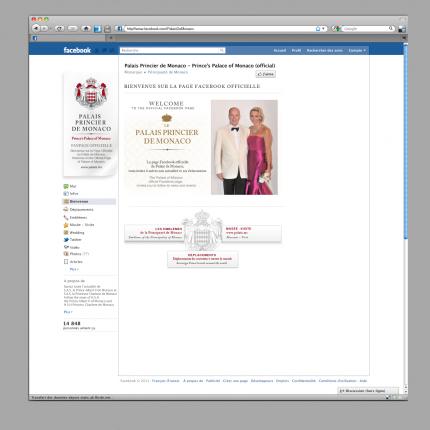Click the bookmark star in address bar
Image resolution: width=430 pixels, height=430 pixels.
click(318, 29)
